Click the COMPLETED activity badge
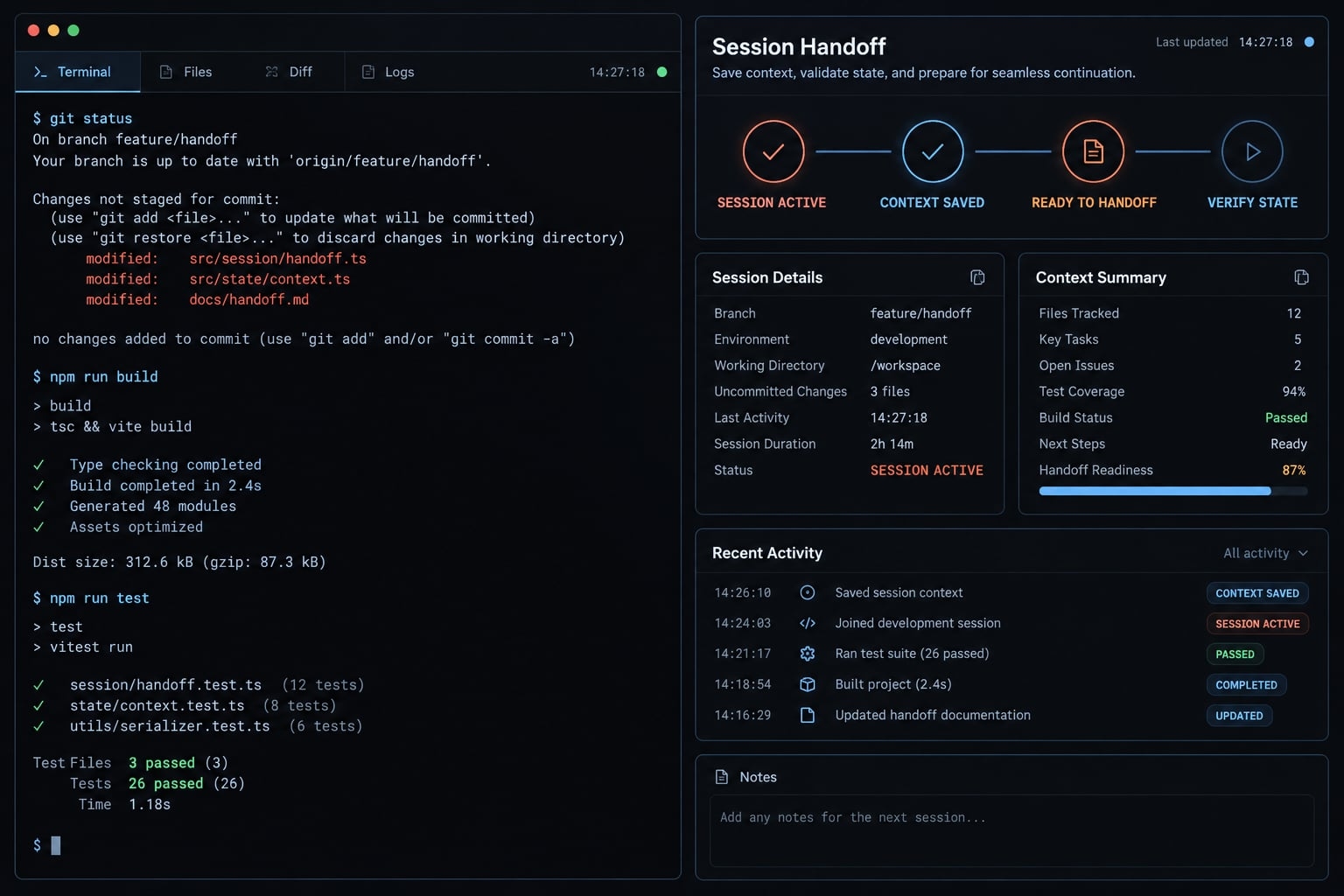 pyautogui.click(x=1246, y=685)
